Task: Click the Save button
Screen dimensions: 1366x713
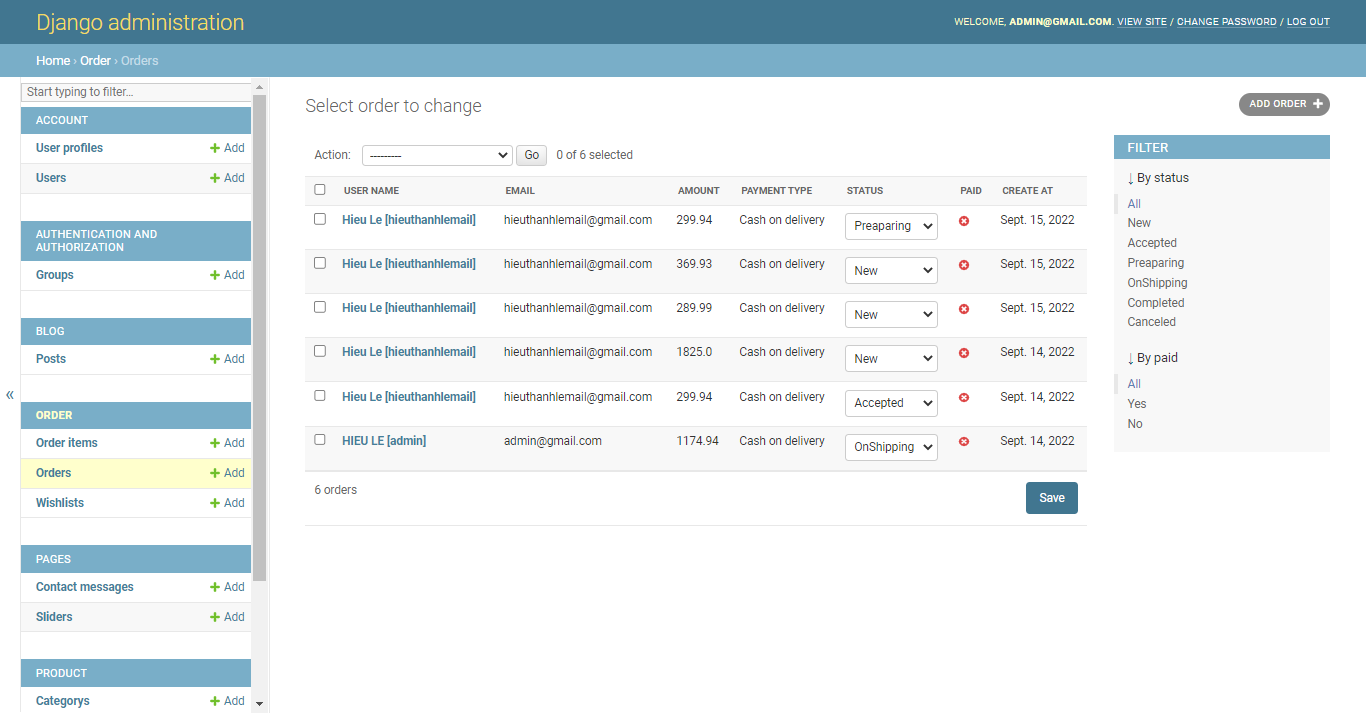Action: click(1052, 498)
